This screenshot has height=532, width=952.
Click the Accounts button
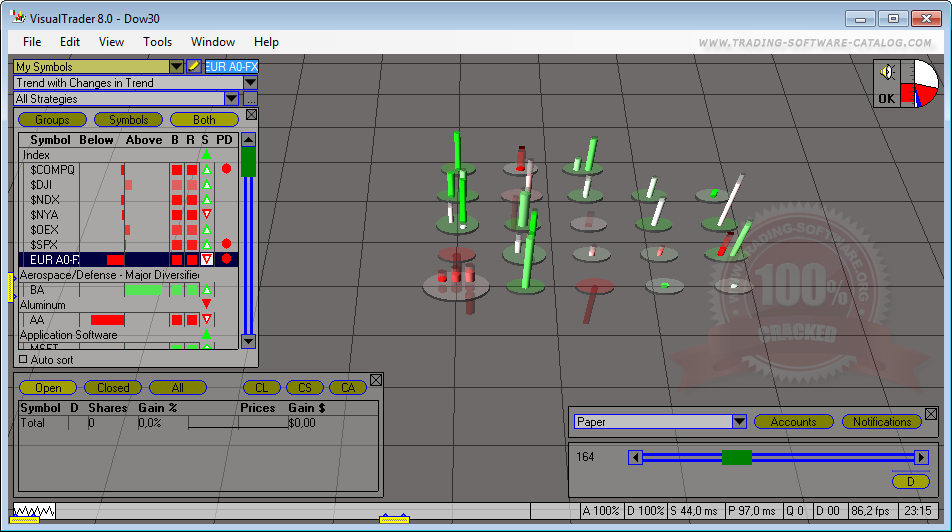coord(793,422)
